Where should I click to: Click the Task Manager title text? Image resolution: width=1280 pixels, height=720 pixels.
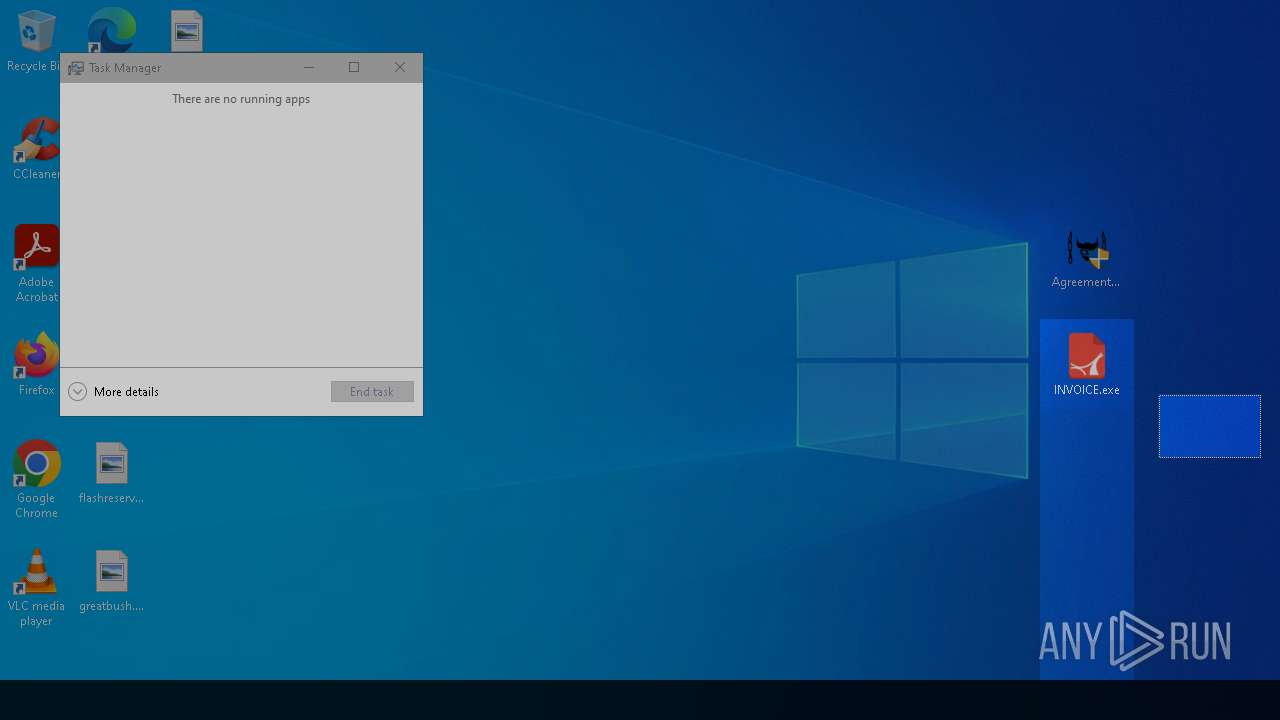(x=125, y=68)
